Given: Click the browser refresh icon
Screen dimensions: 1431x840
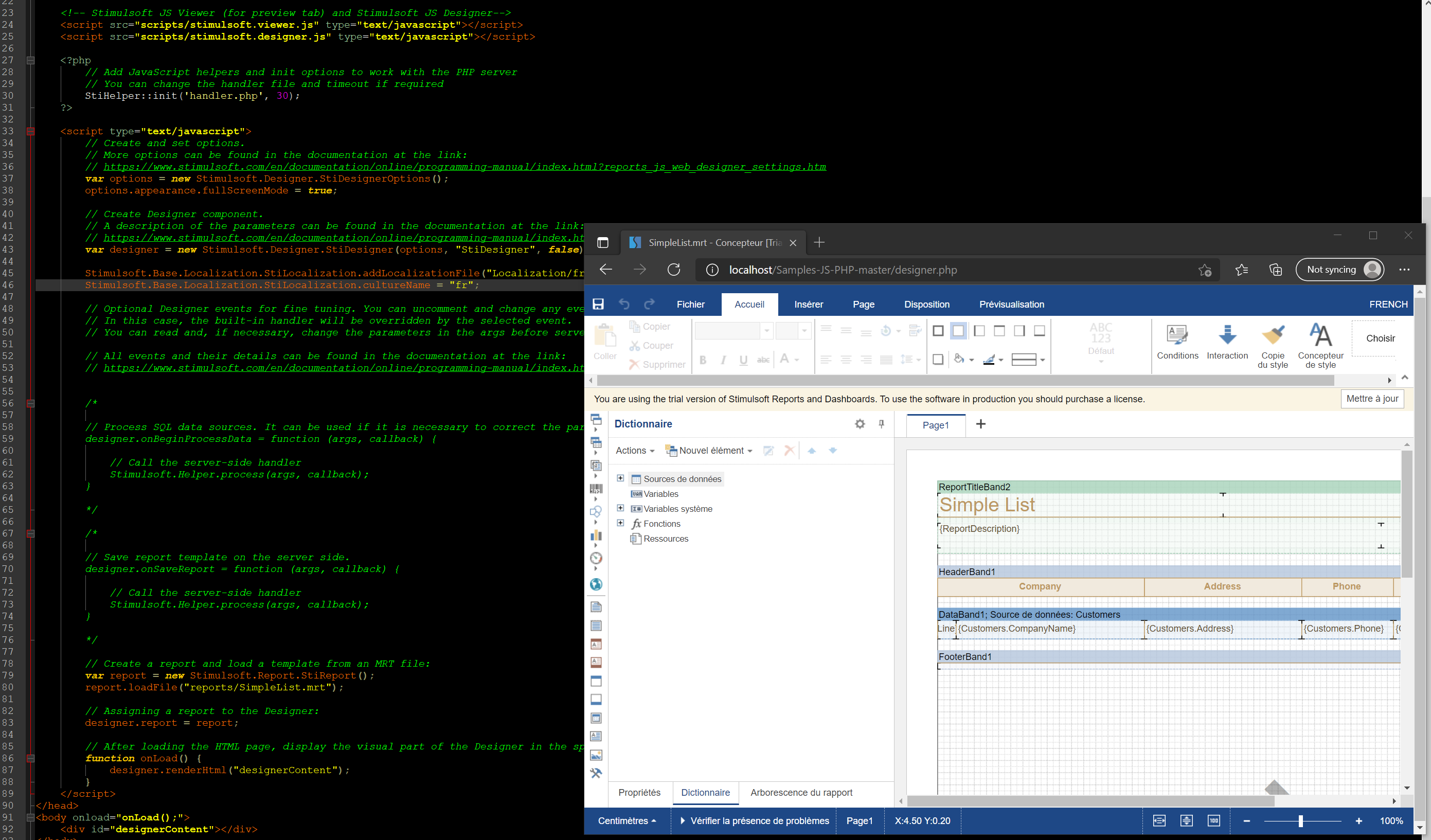Looking at the screenshot, I should pos(673,270).
